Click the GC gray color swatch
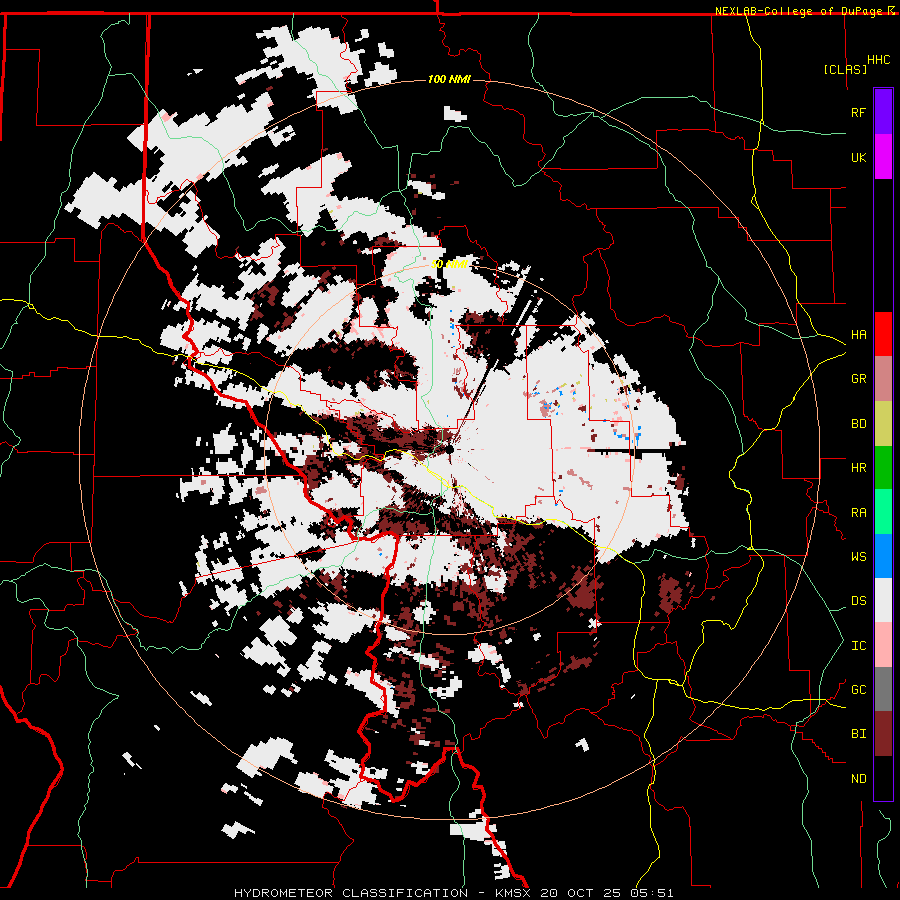 pyautogui.click(x=883, y=689)
